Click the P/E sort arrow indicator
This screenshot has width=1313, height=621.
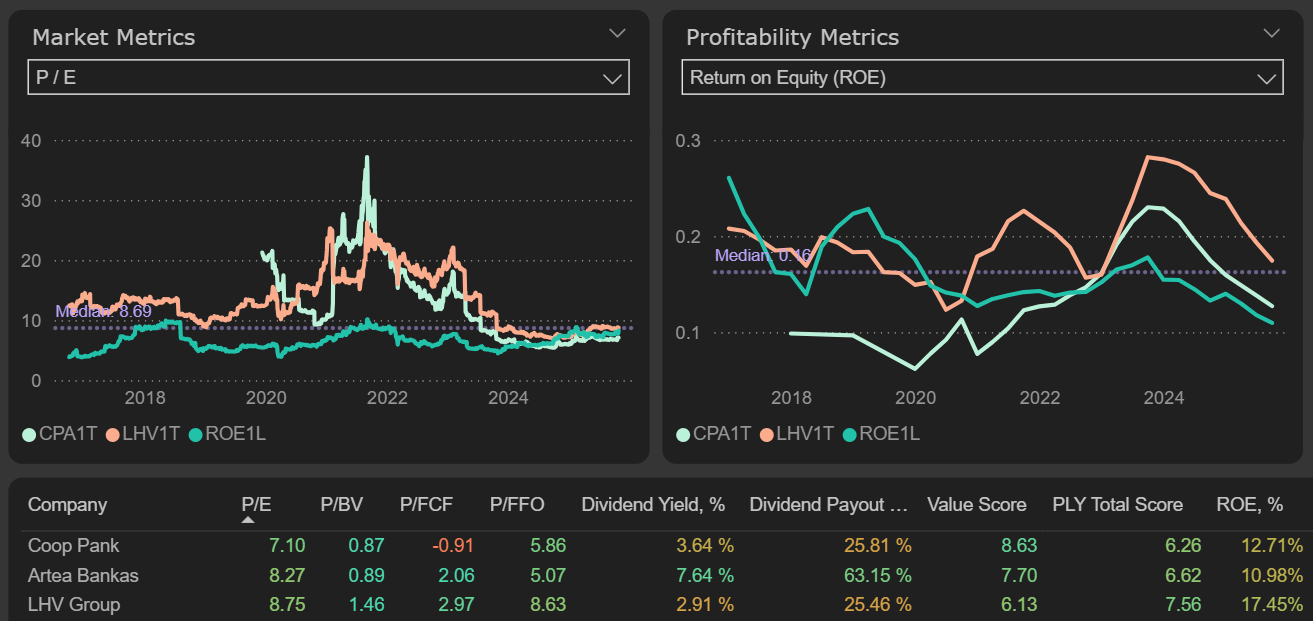click(x=248, y=520)
